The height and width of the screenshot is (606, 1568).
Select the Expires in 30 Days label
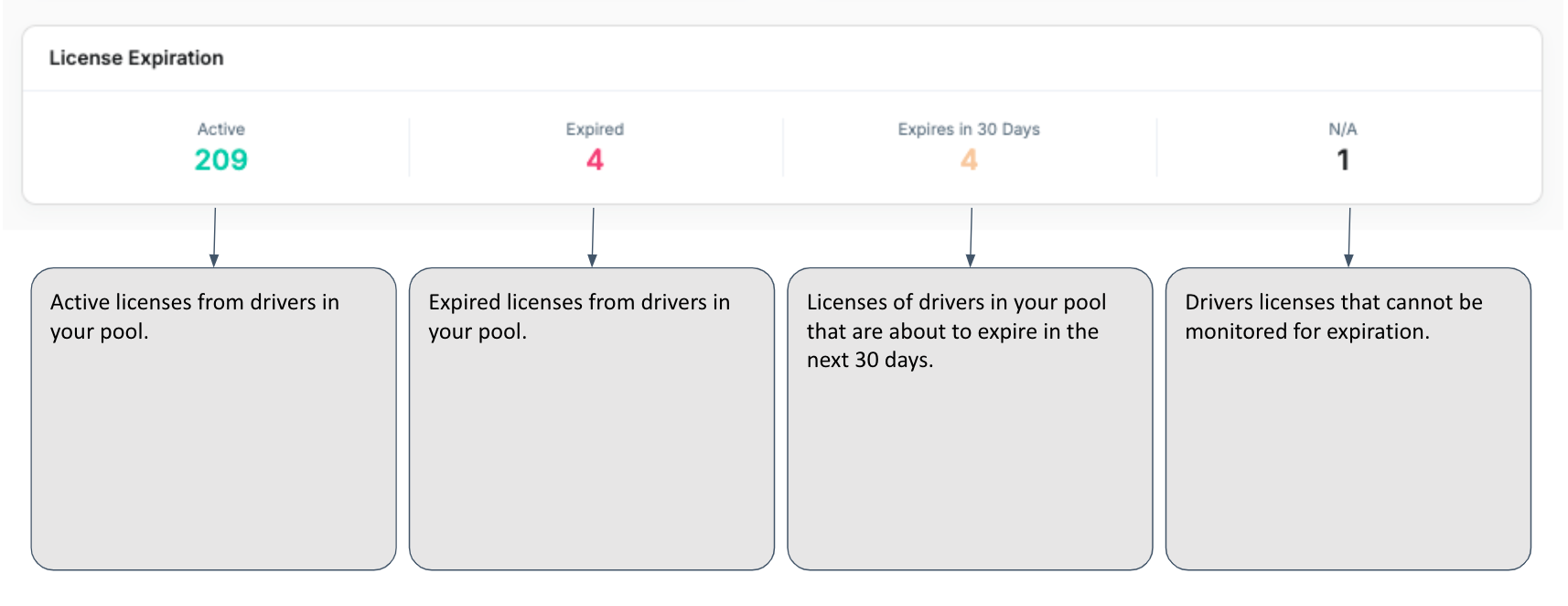click(x=969, y=129)
